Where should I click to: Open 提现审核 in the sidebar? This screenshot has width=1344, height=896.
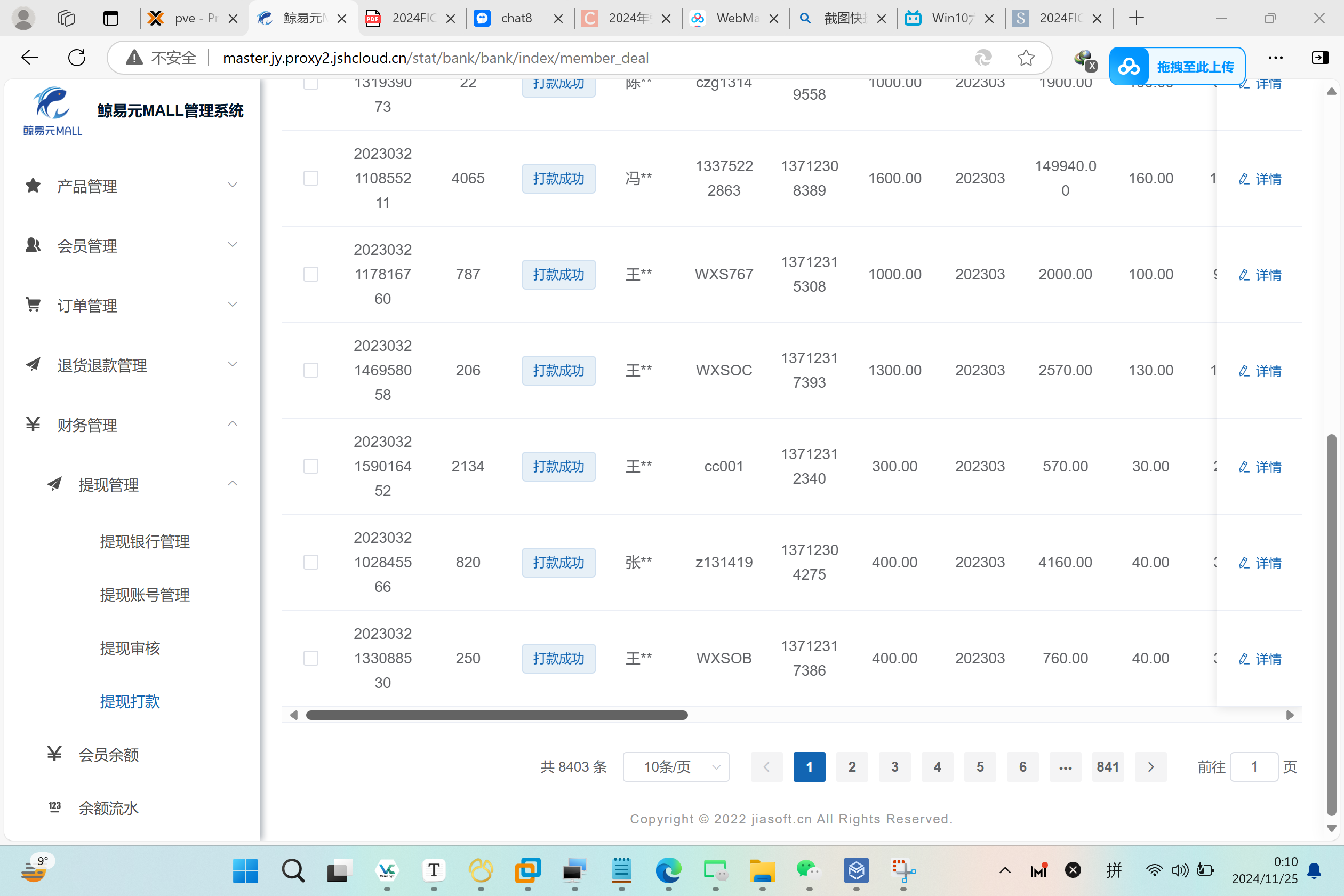130,648
